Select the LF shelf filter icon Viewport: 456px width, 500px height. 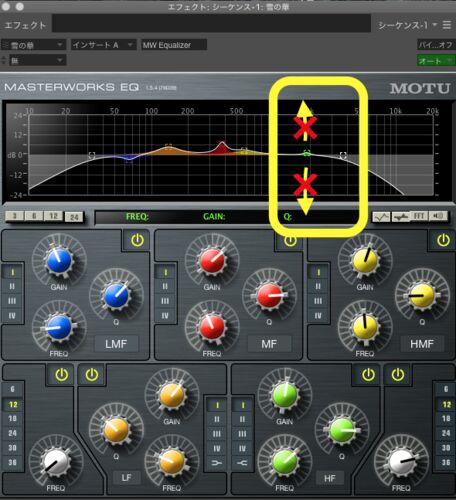click(x=217, y=463)
